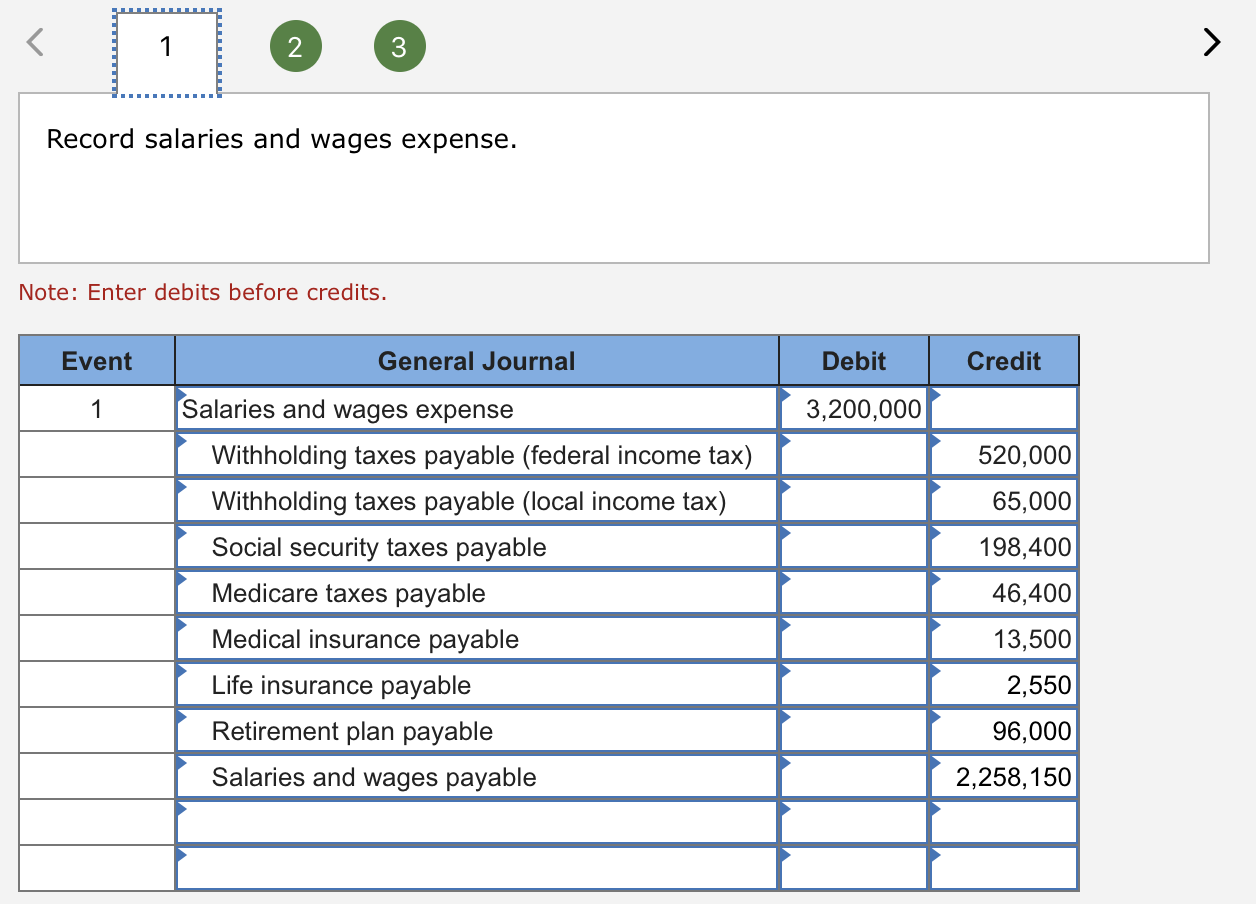This screenshot has width=1256, height=904.
Task: Go to previous entry with left chevron
Action: (35, 43)
